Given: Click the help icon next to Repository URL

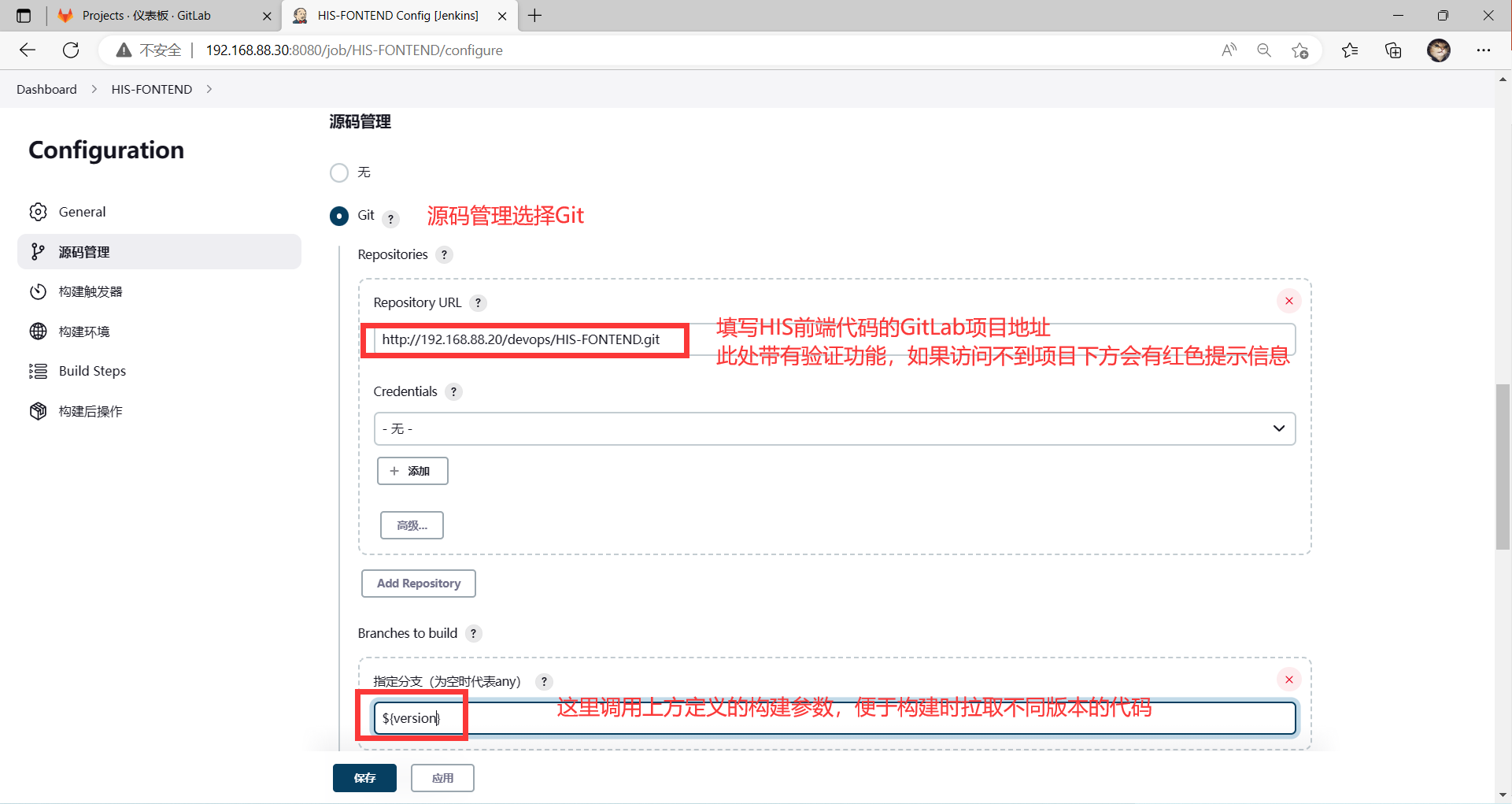Looking at the screenshot, I should (x=478, y=303).
